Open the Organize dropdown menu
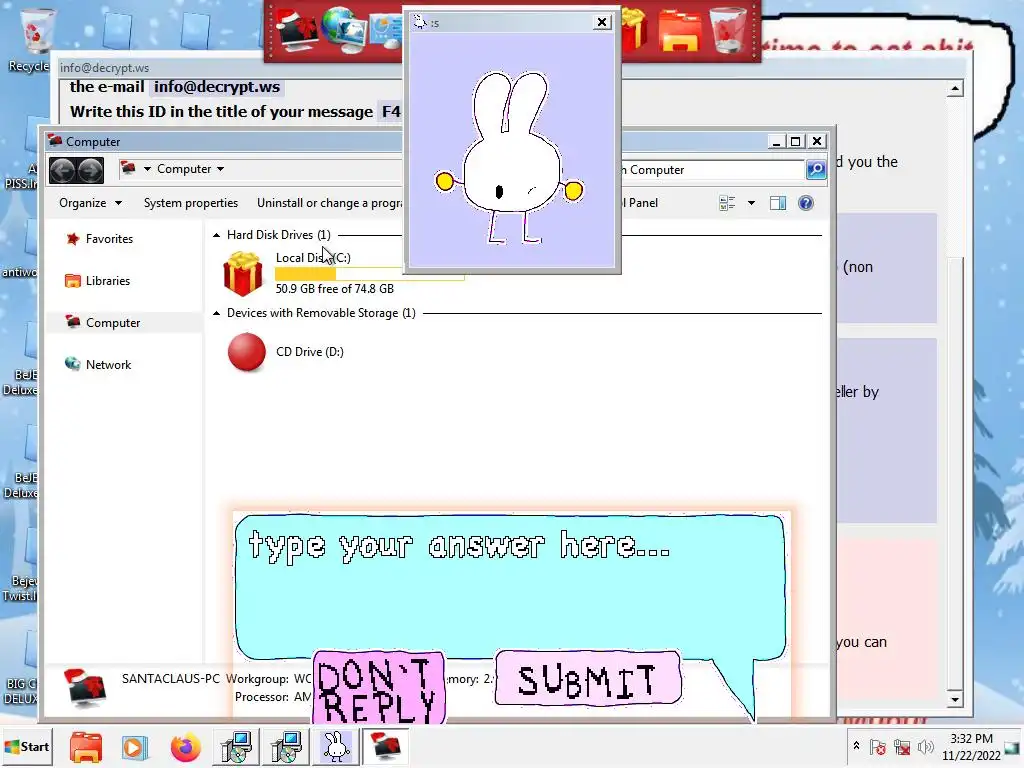This screenshot has height=768, width=1024. (x=90, y=203)
